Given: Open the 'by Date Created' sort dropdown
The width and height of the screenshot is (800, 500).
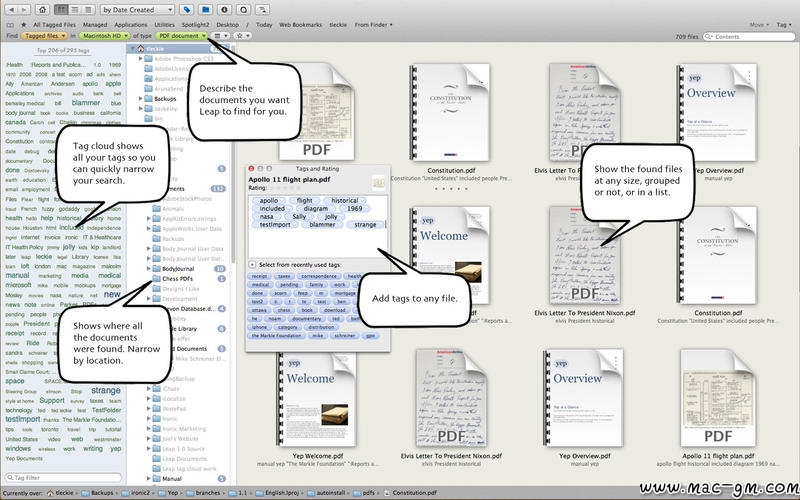Looking at the screenshot, I should click(x=137, y=9).
